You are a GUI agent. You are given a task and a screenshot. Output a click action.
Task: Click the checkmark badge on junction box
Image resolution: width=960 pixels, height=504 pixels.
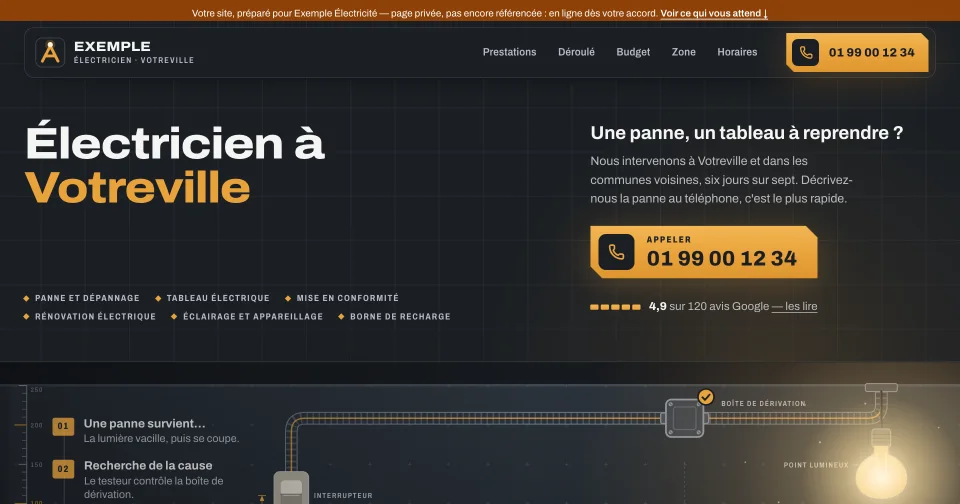point(706,397)
